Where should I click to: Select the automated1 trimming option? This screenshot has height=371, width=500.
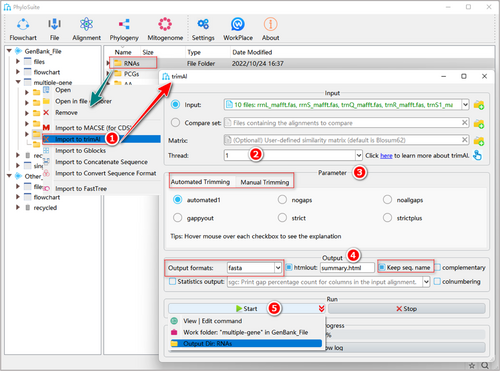pyautogui.click(x=177, y=200)
